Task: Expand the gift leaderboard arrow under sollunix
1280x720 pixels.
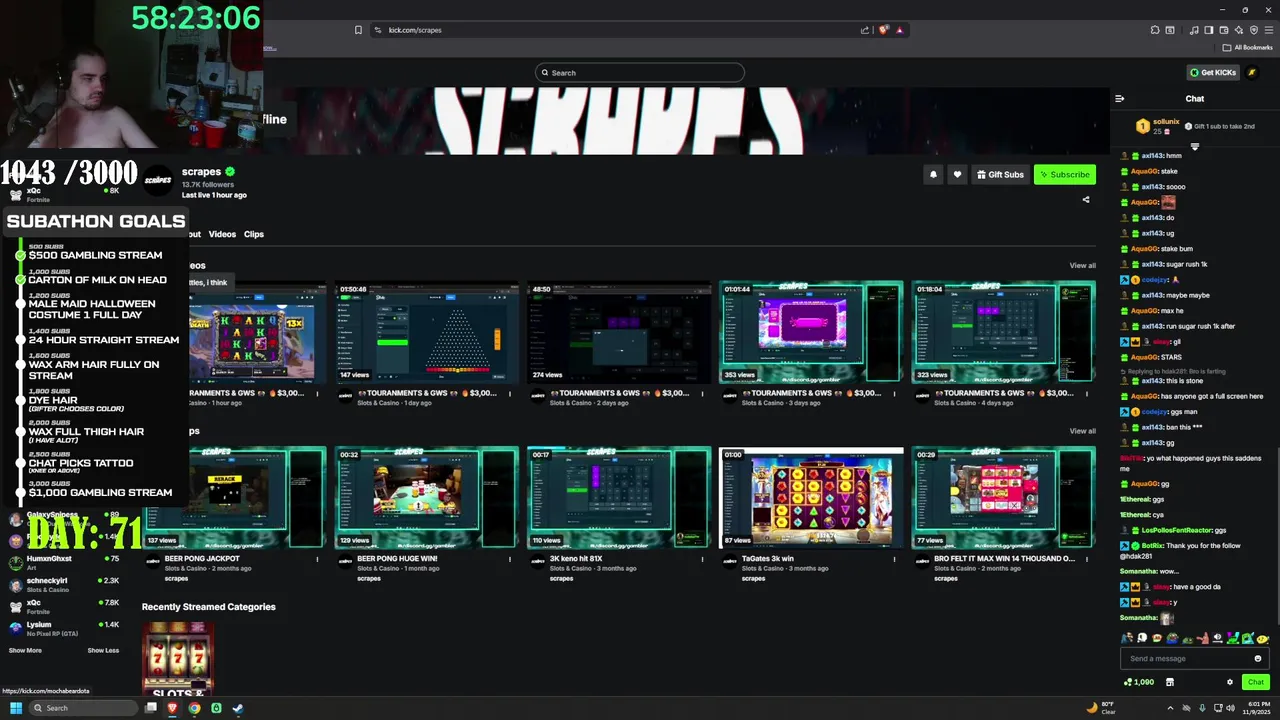Action: (x=1194, y=147)
